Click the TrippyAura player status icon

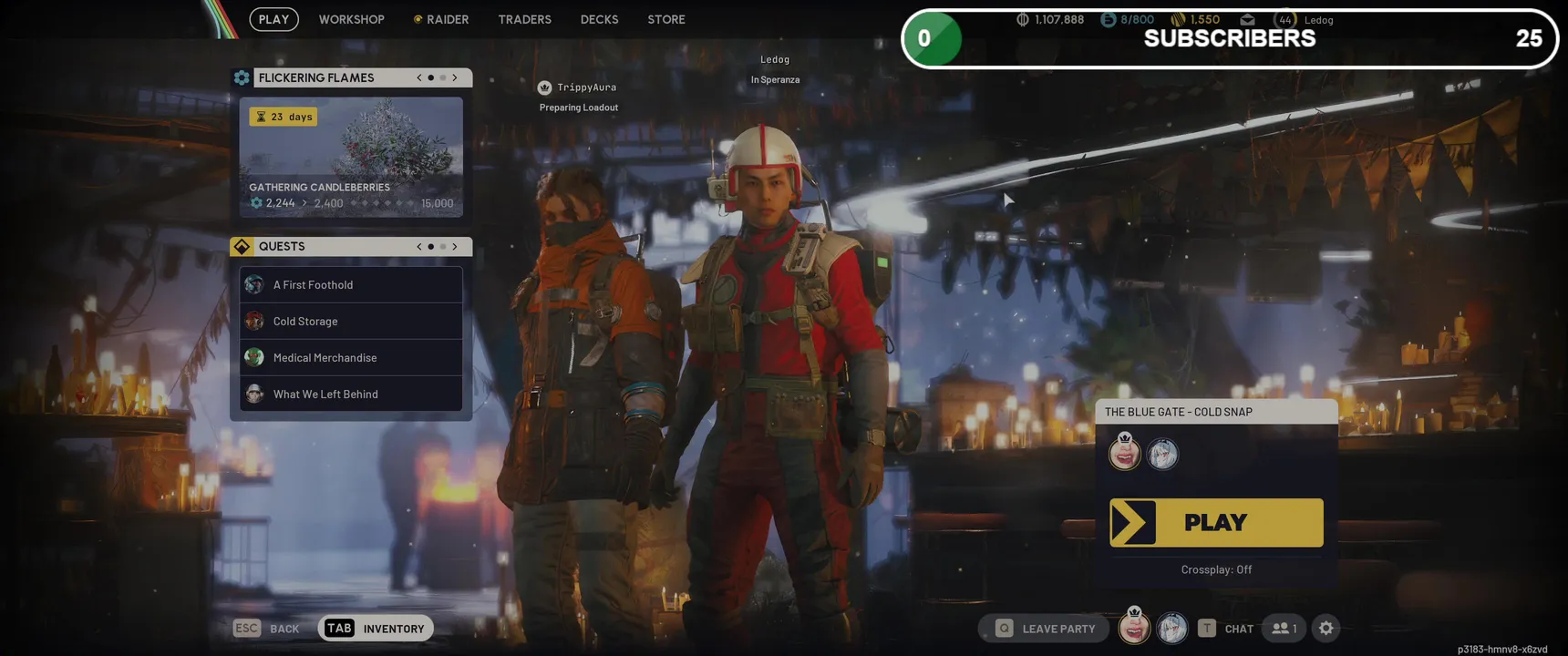(544, 87)
